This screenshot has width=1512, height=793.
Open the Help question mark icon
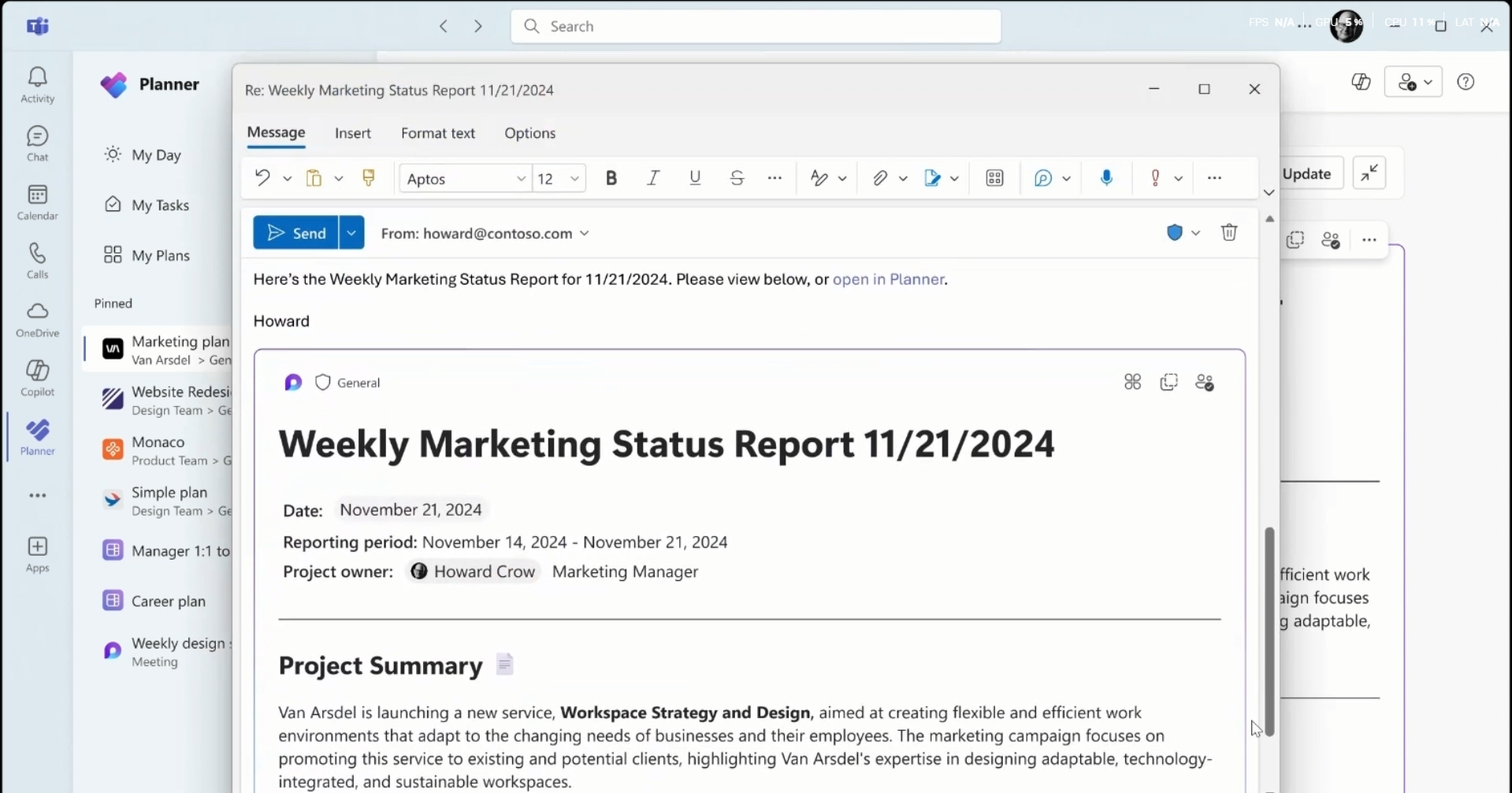point(1466,82)
